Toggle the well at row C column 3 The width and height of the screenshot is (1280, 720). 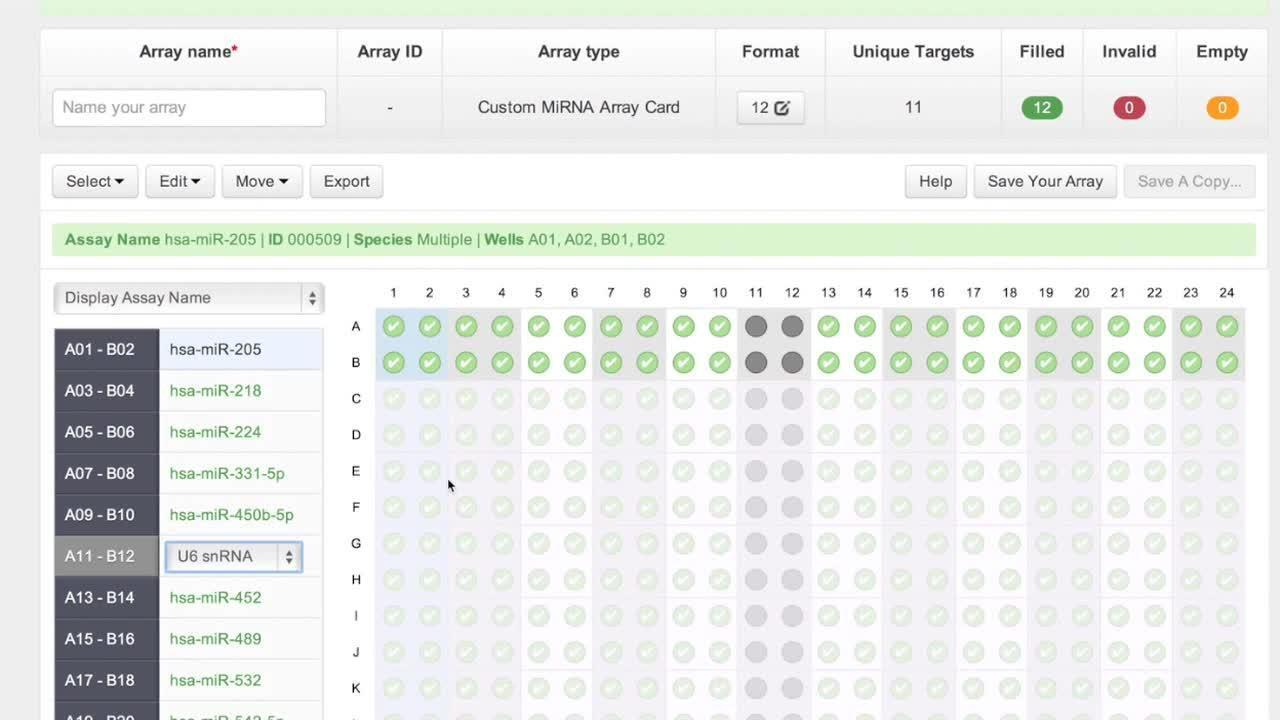coord(466,399)
